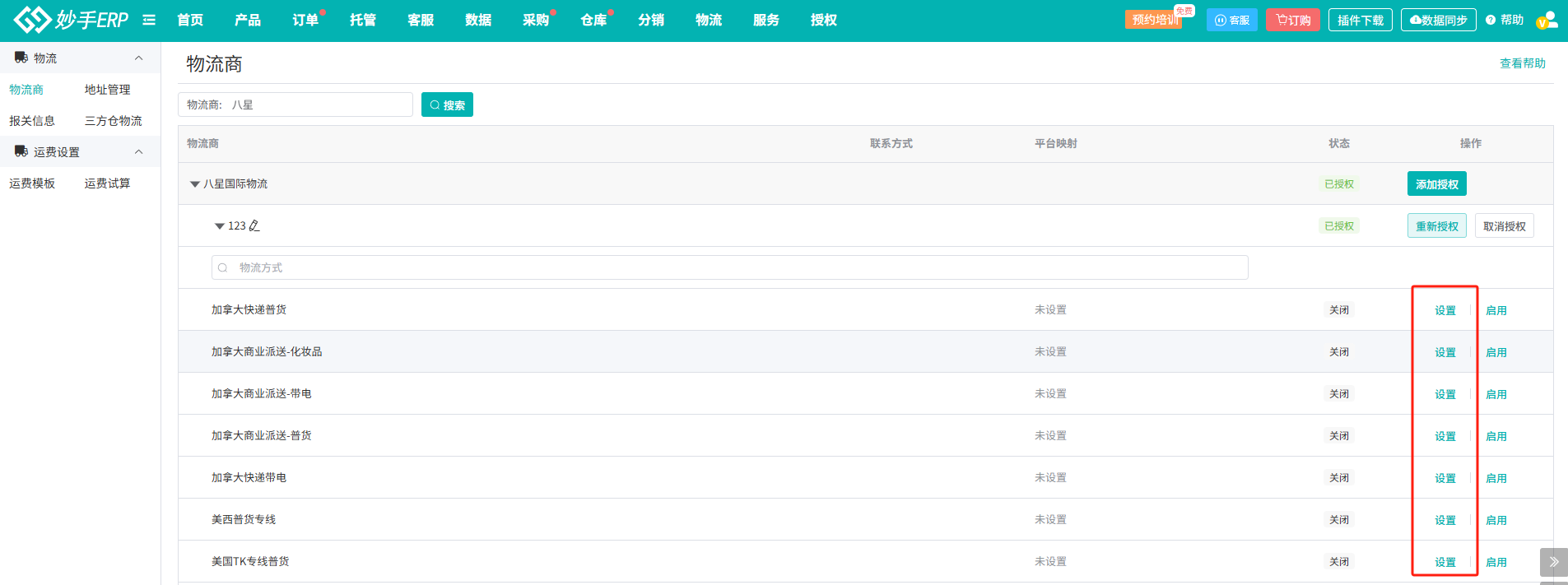Click 启用 for 美国TK专线普货
The image size is (1568, 585).
(1496, 562)
